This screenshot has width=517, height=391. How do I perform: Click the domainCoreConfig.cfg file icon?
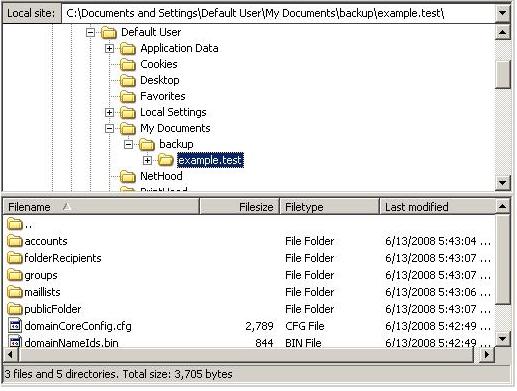[15, 326]
